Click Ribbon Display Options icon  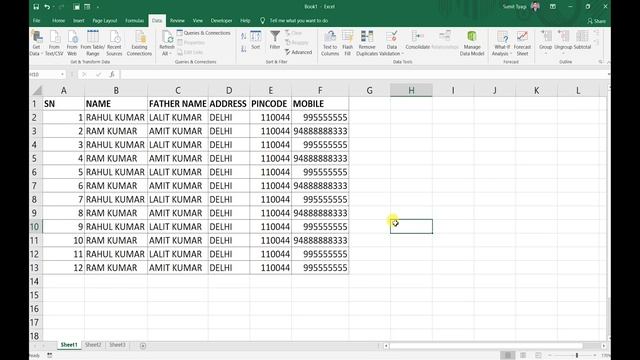(553, 7)
